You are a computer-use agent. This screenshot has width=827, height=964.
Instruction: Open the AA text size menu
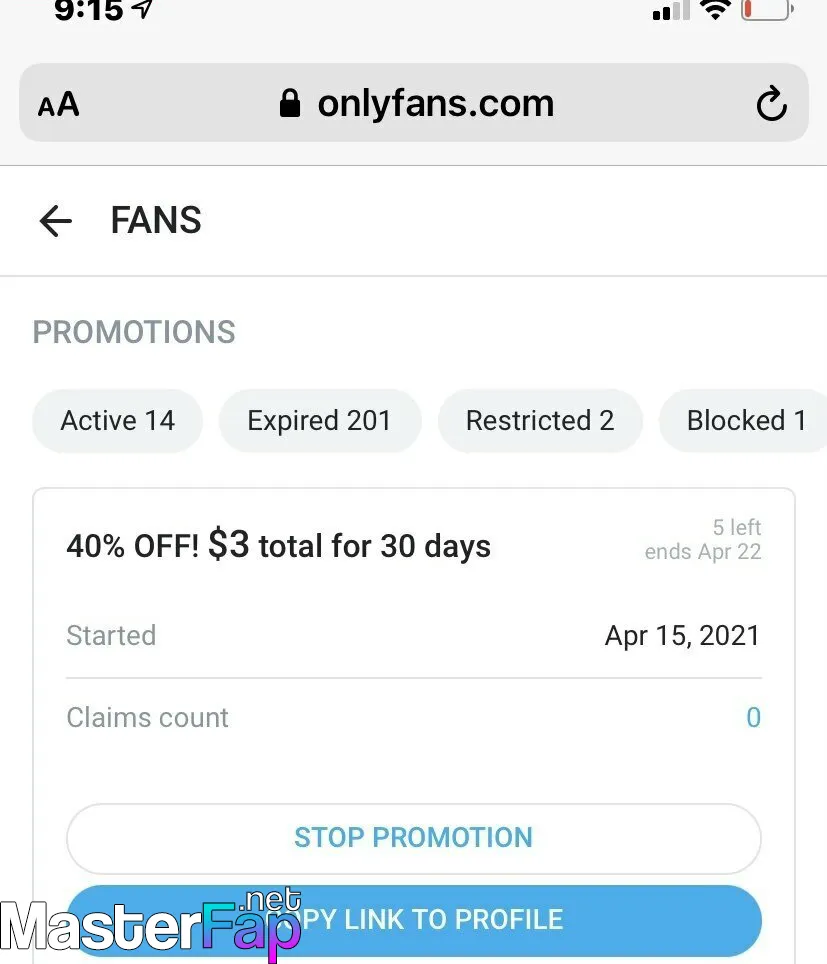point(58,104)
